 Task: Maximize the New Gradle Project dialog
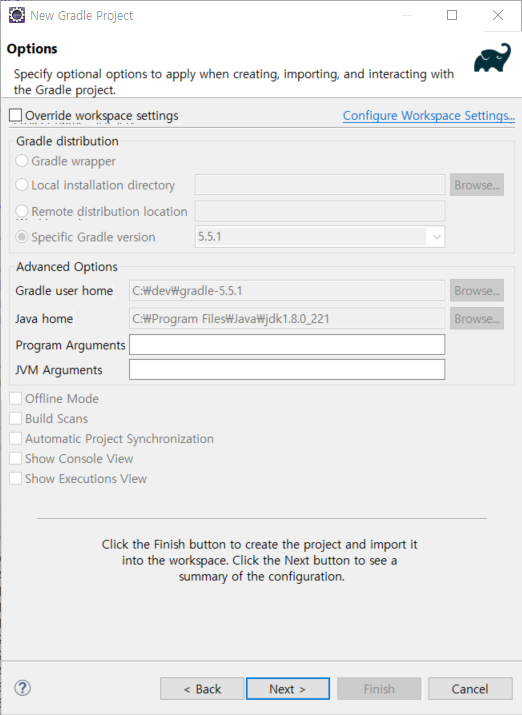[x=452, y=15]
